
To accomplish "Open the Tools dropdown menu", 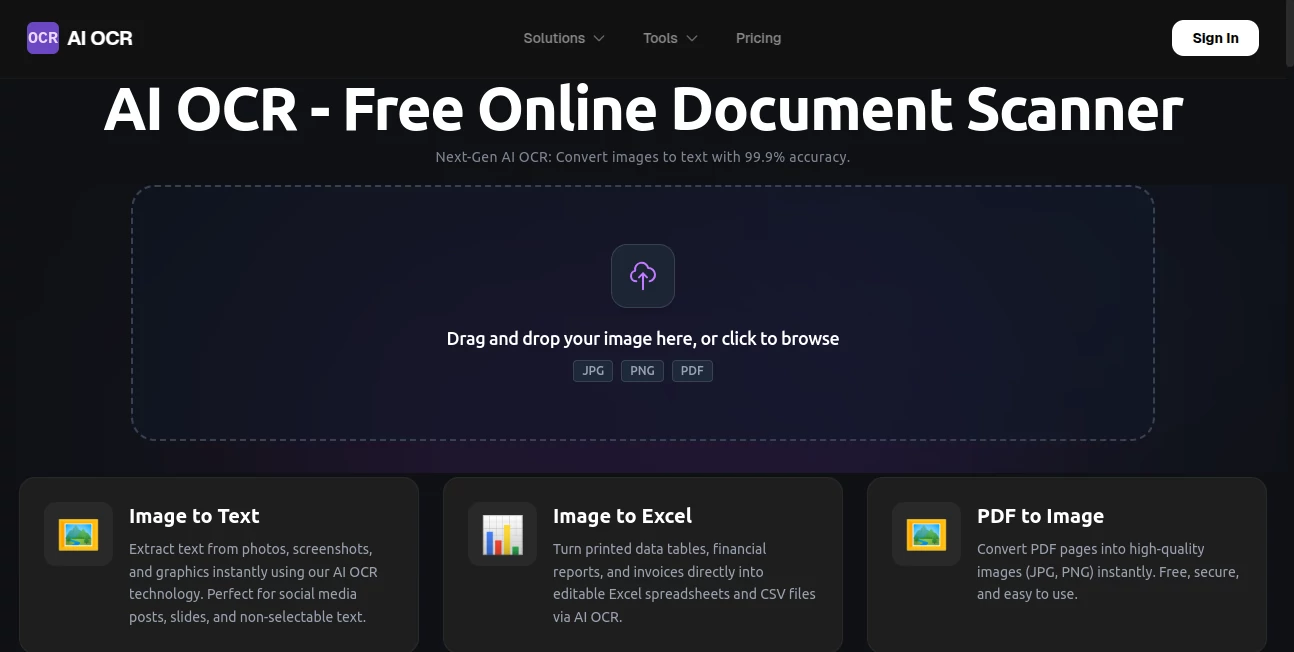I will click(x=669, y=38).
